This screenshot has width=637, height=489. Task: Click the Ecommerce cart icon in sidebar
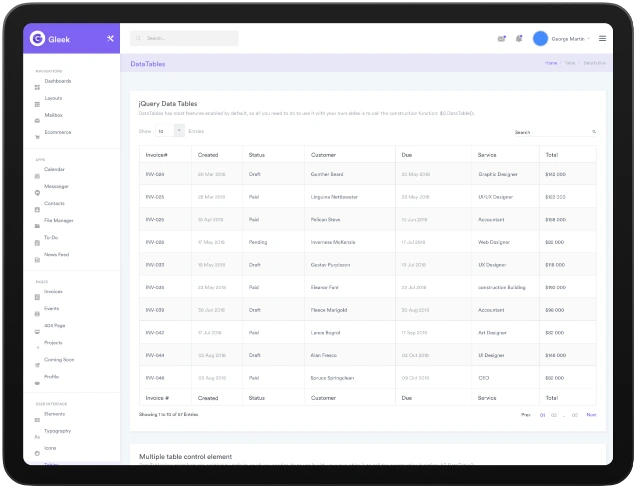click(37, 132)
